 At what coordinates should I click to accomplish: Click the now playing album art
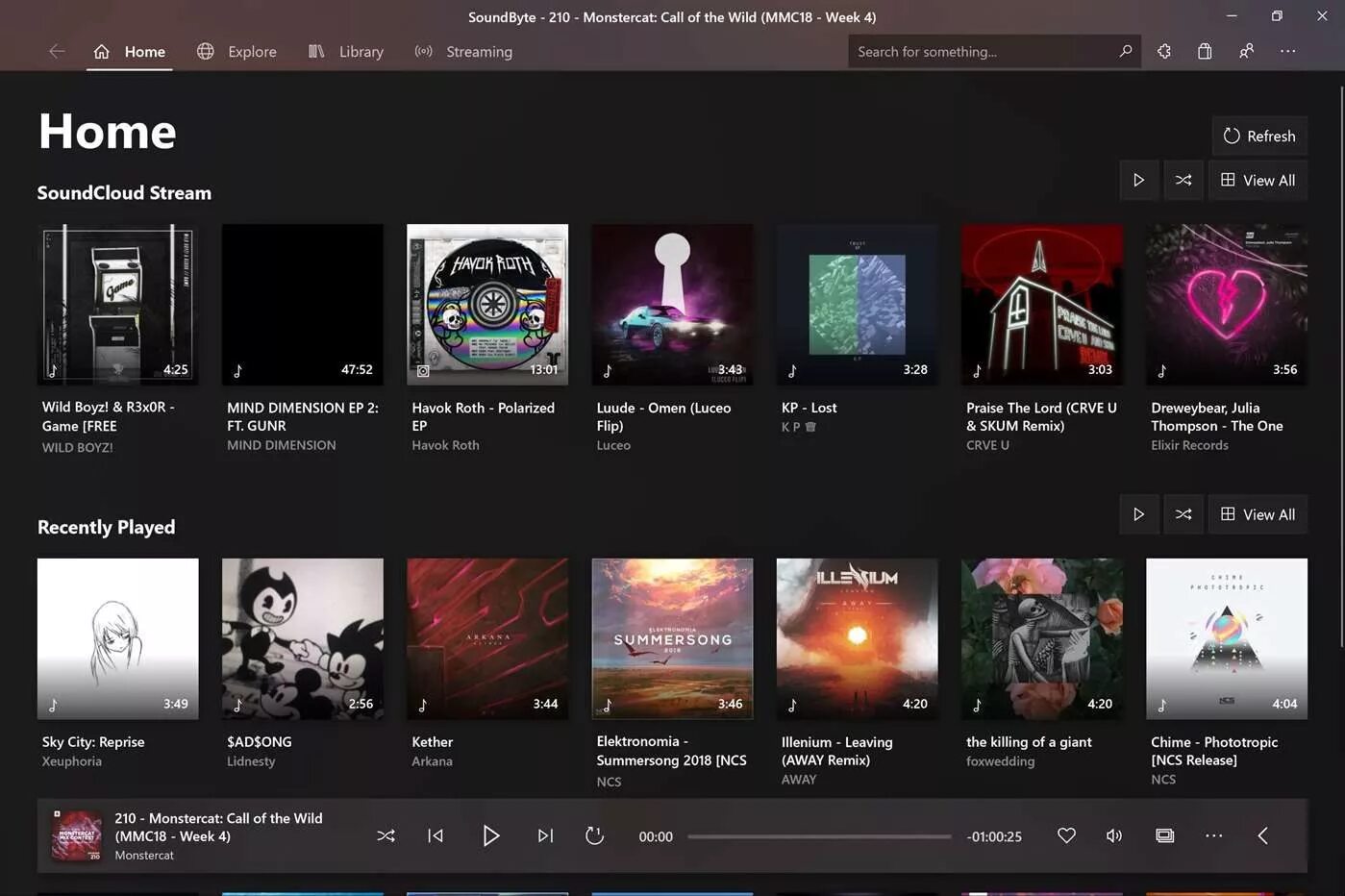coord(77,835)
